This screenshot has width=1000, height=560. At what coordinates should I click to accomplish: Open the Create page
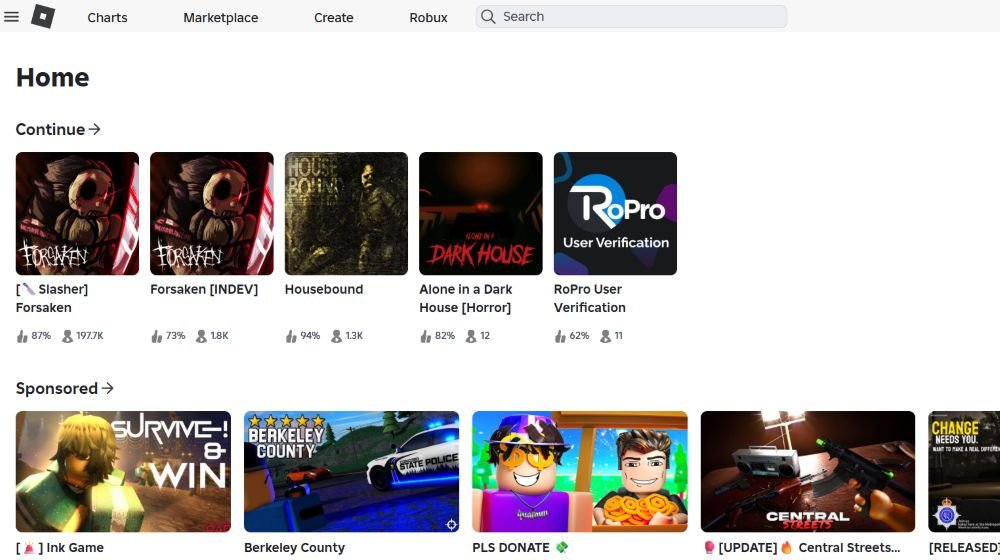(x=334, y=18)
